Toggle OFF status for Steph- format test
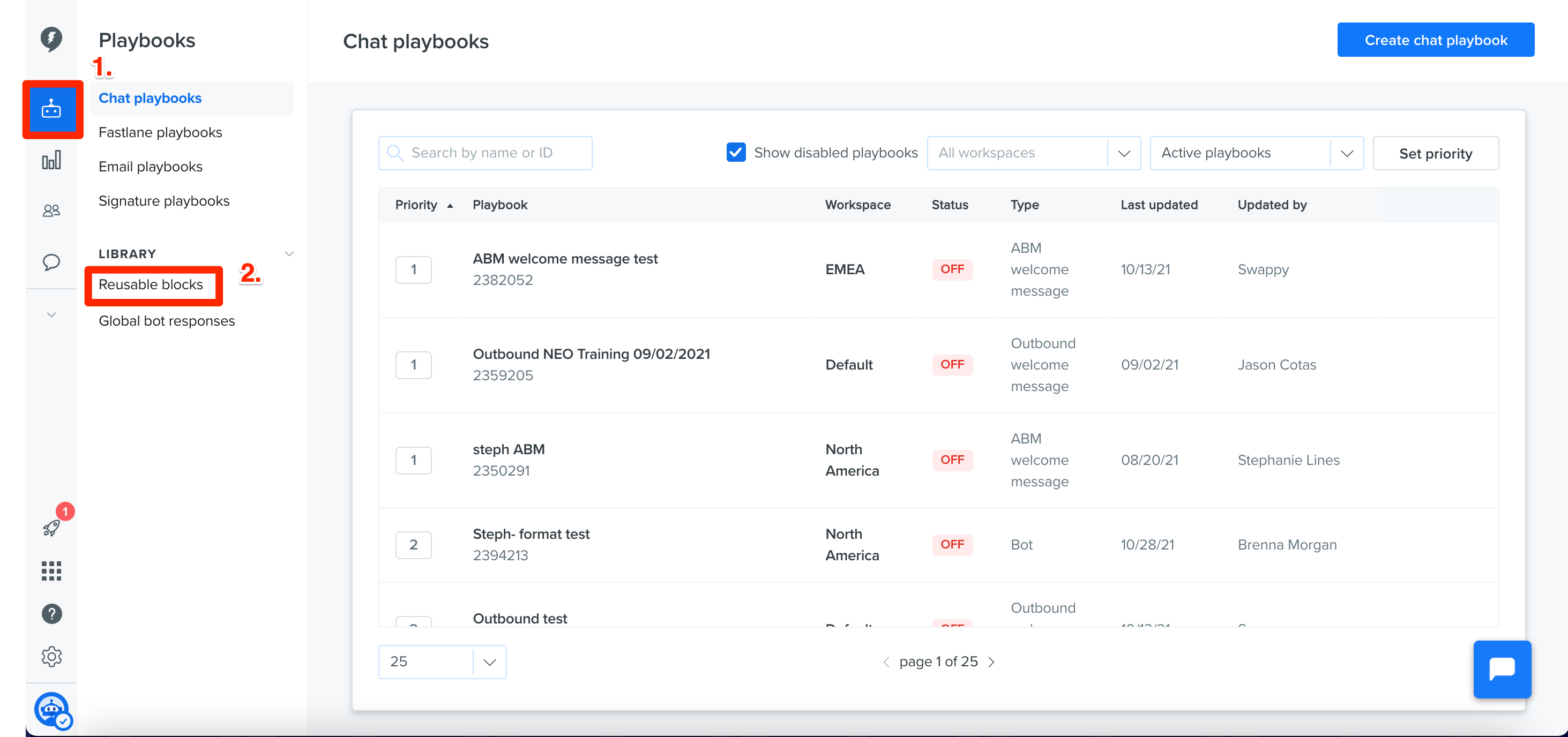The height and width of the screenshot is (737, 1568). tap(952, 545)
